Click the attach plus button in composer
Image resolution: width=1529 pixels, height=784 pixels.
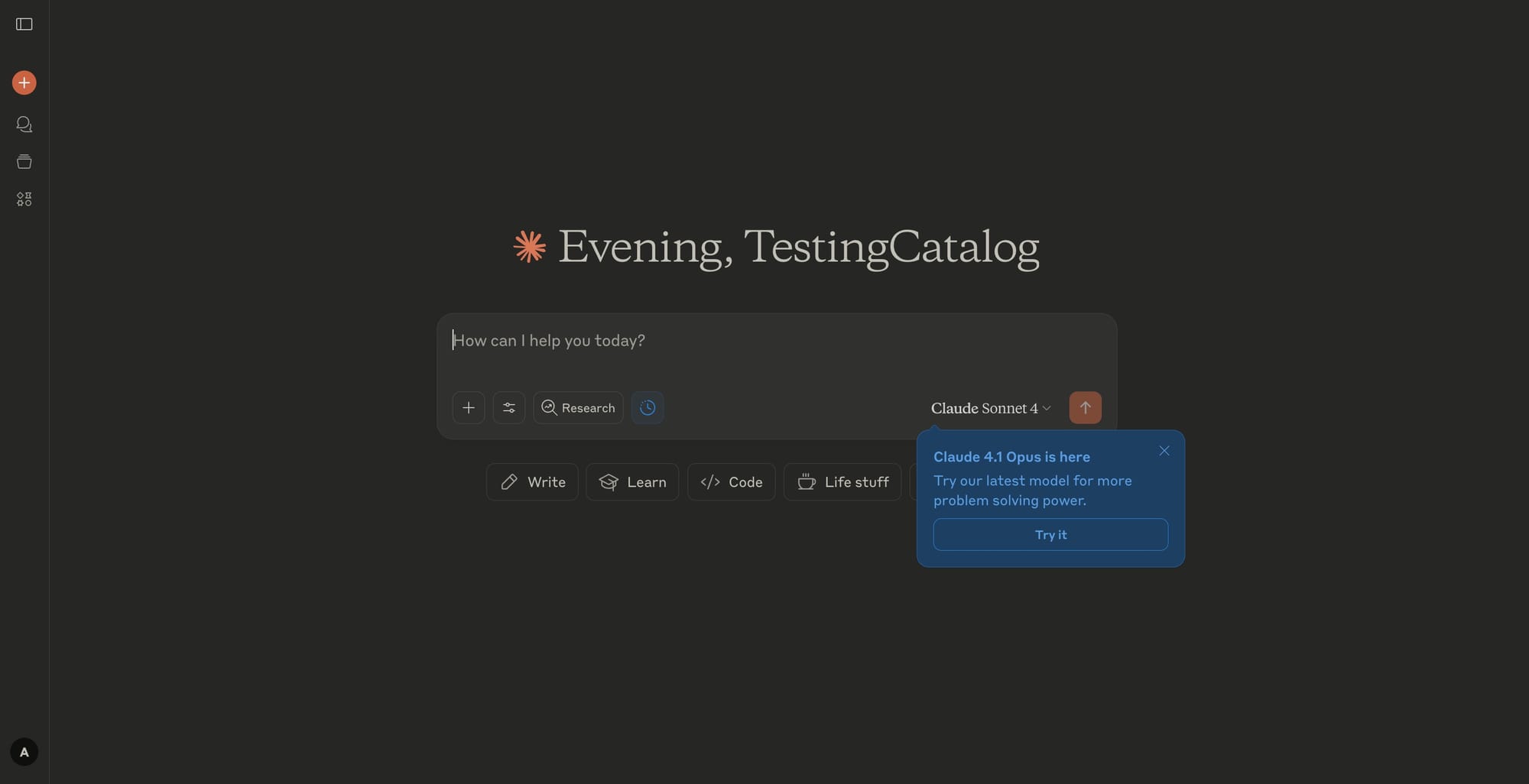point(469,408)
